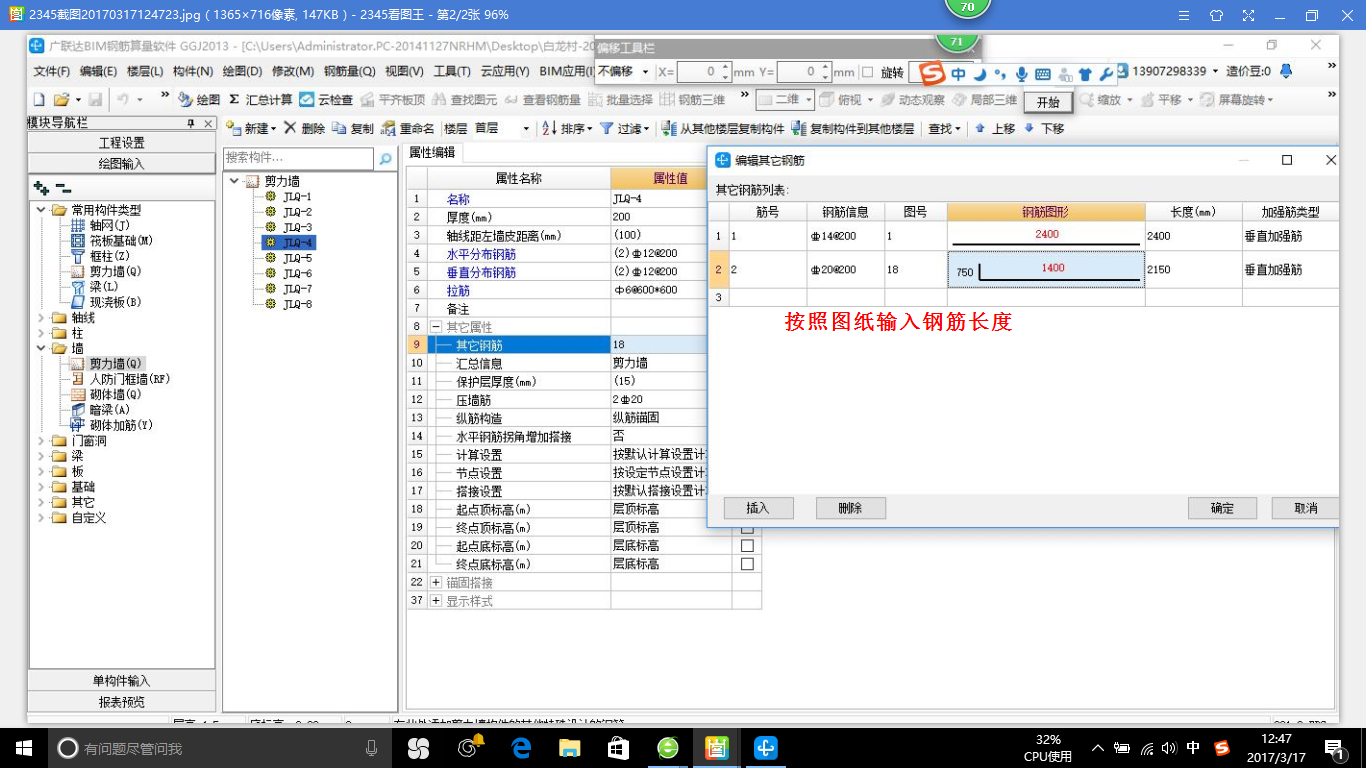This screenshot has width=1366, height=768.
Task: Open Microsoft Edge from the taskbar
Action: coord(520,748)
